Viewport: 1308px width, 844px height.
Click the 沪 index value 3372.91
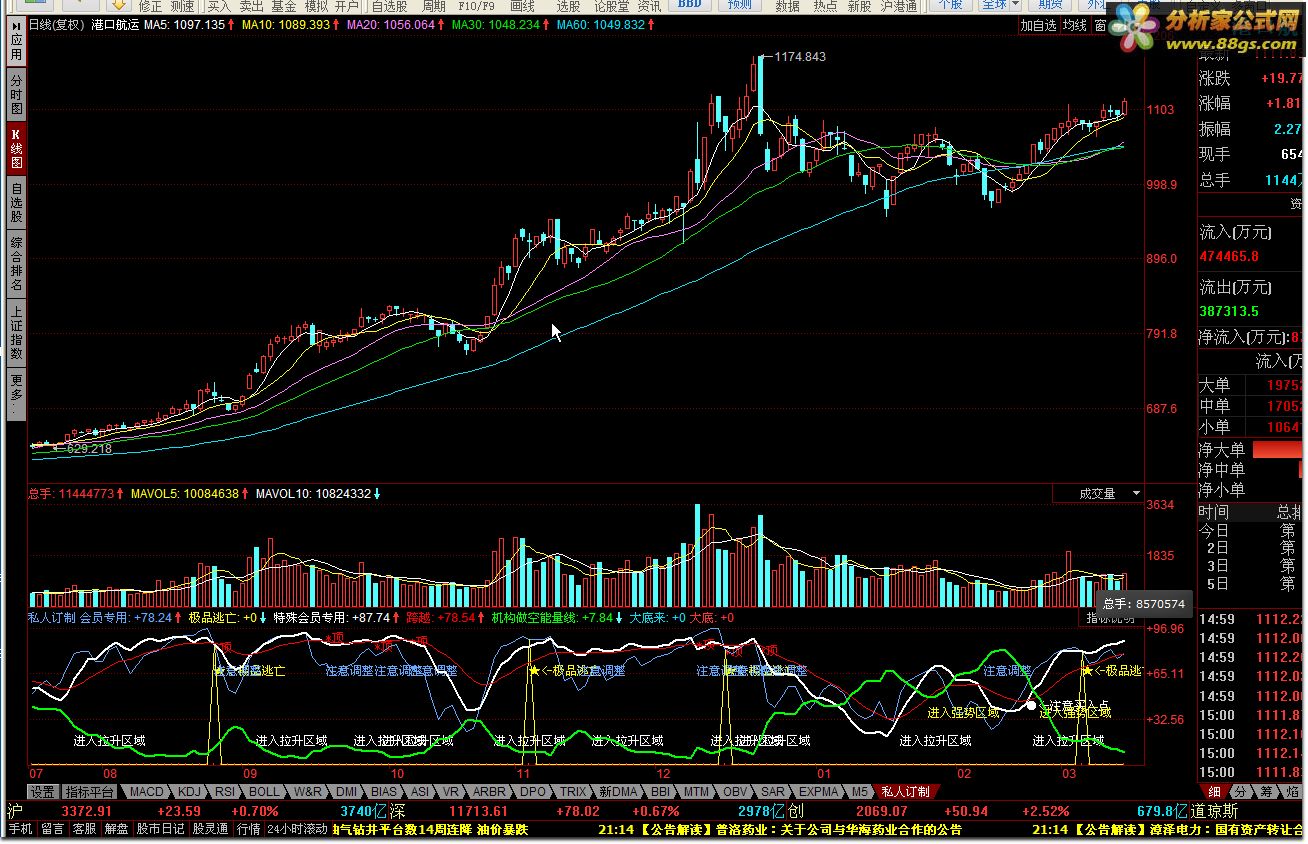89,811
